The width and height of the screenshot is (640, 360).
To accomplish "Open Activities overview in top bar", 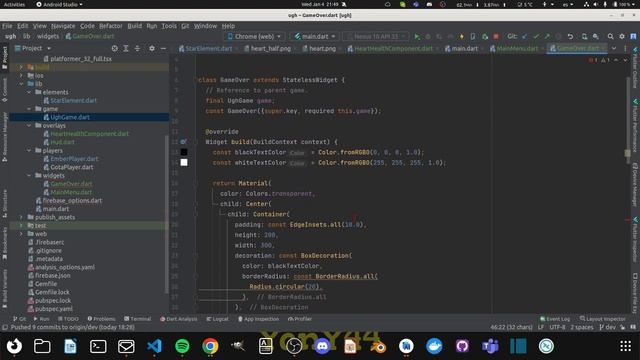I will pos(14,4).
